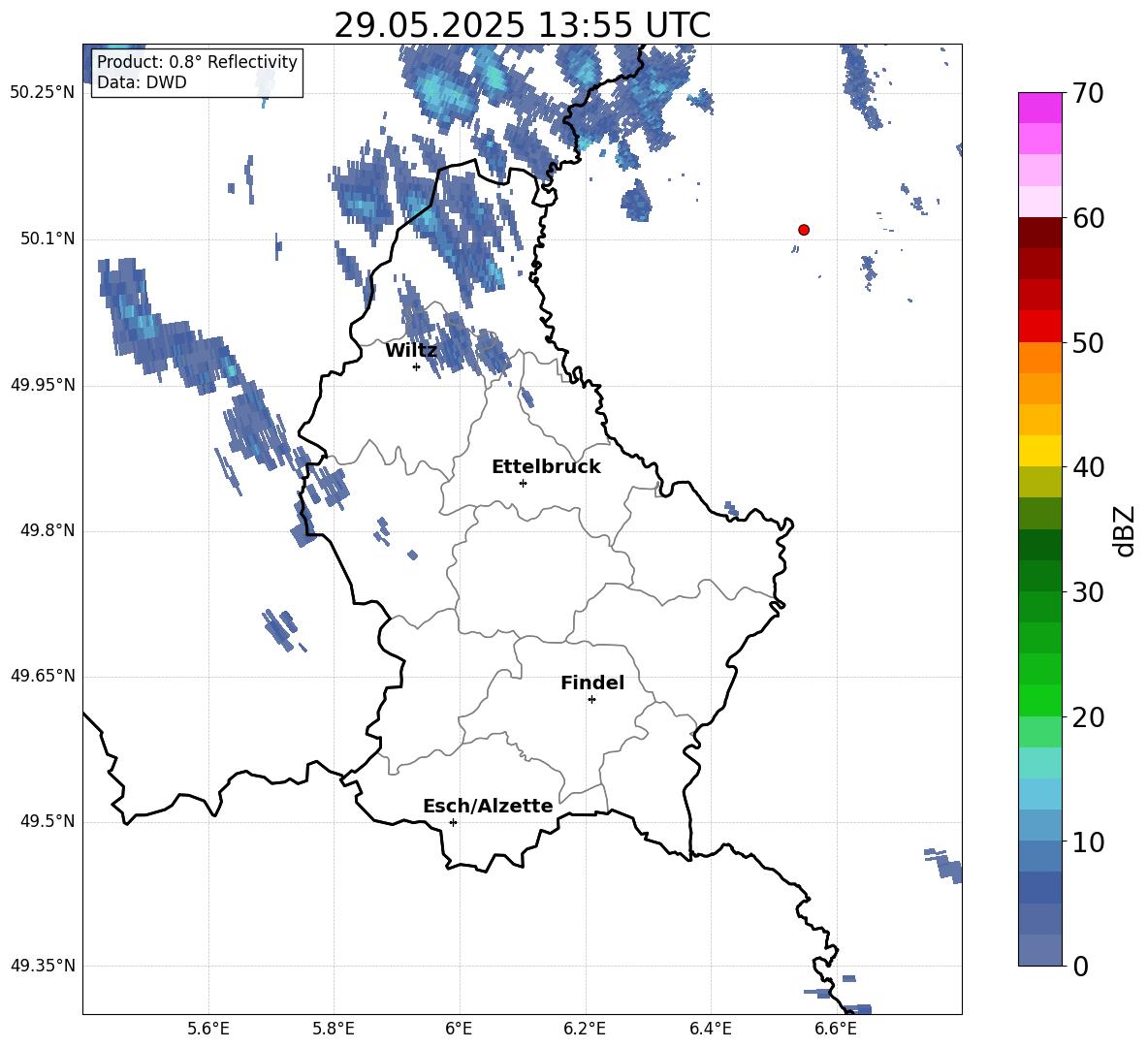The height and width of the screenshot is (1048, 1148).
Task: Pick the orange swatch just below 50 dBZ
Action: 1039,358
